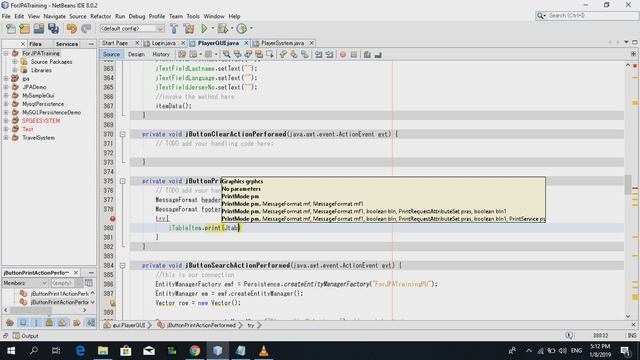The image size is (640, 360).
Task: Toggle Fully Qualified Names filter in Navigator
Action: [76, 323]
